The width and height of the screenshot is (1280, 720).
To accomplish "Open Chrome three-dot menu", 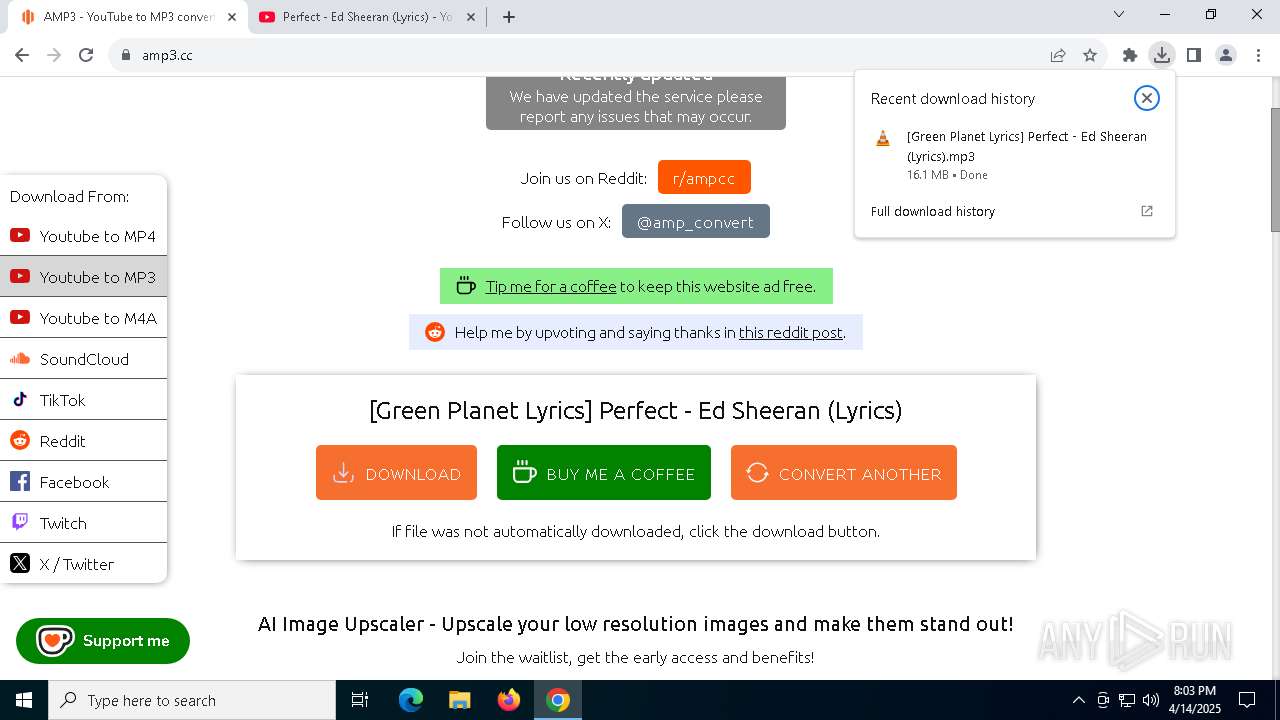I will tap(1258, 55).
